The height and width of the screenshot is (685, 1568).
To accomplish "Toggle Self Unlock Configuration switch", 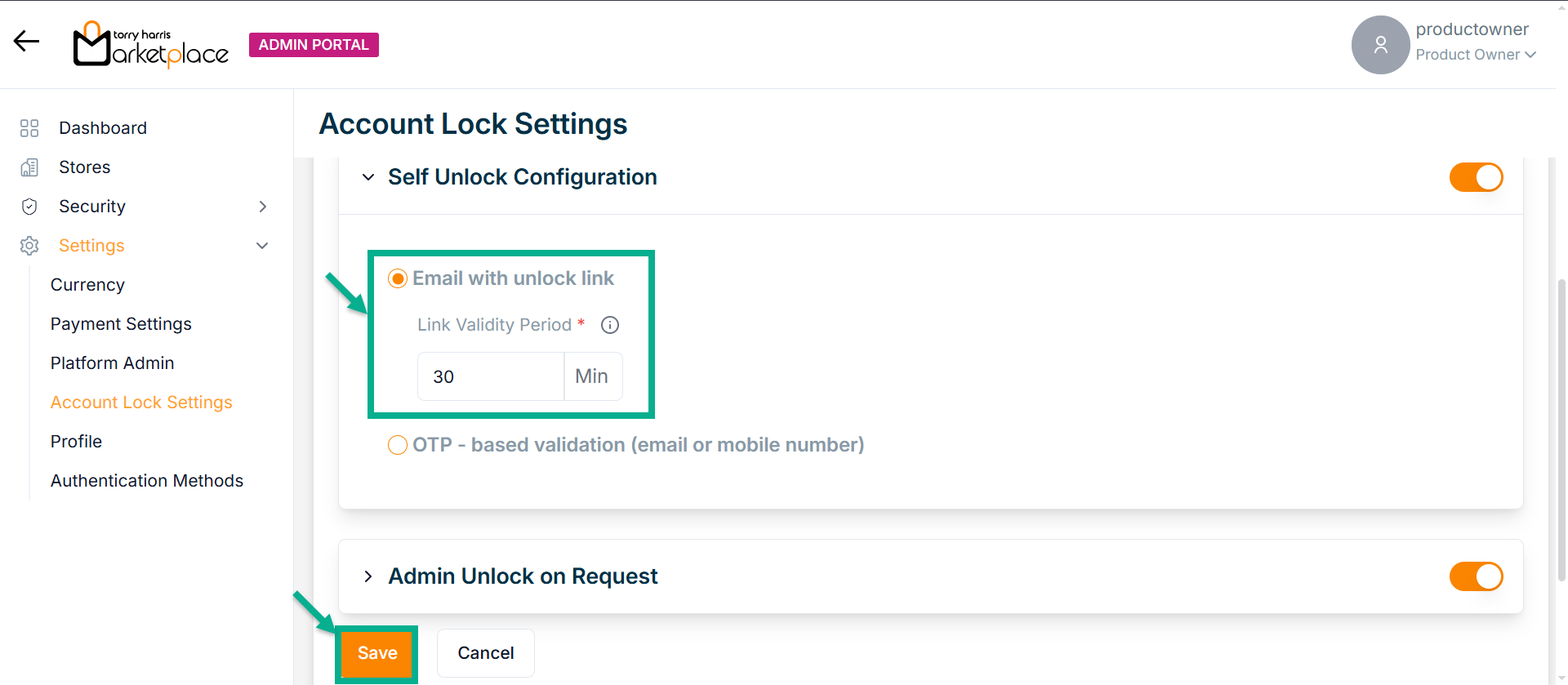I will coord(1476,177).
